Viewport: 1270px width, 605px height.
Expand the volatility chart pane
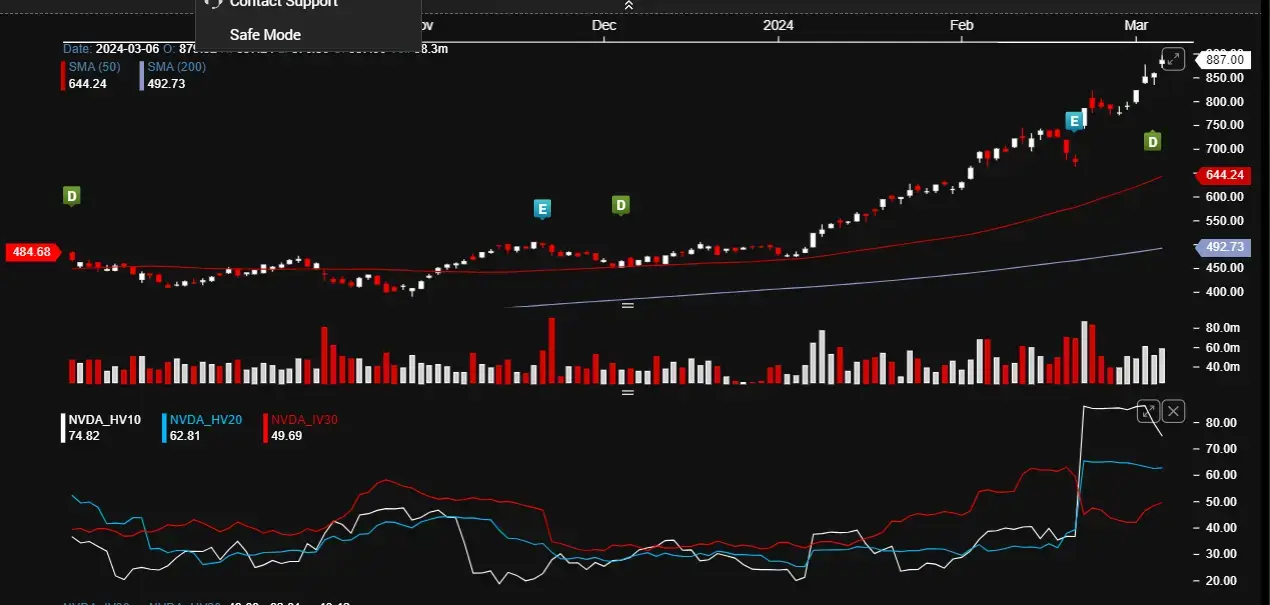(x=1149, y=410)
